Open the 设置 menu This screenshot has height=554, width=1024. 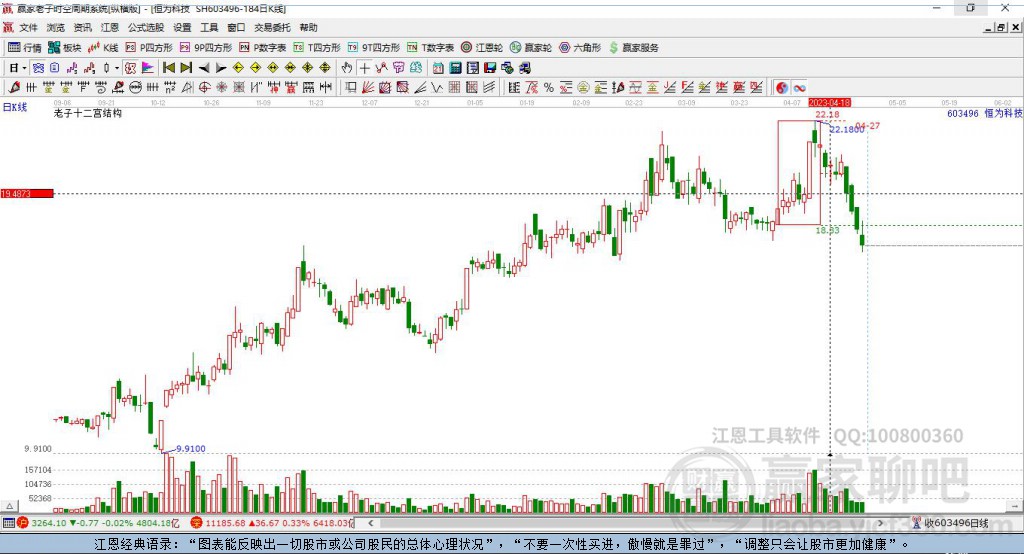(x=182, y=27)
